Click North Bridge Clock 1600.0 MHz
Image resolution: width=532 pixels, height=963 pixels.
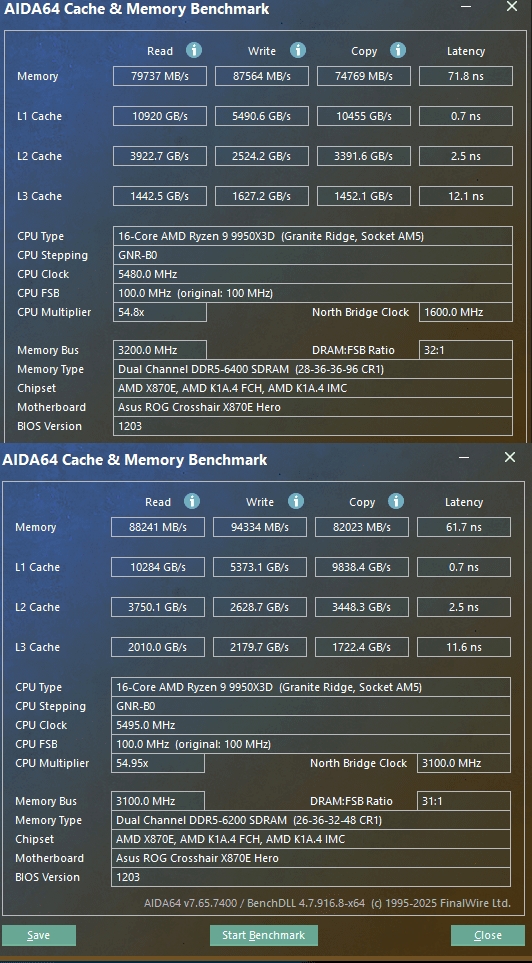466,312
